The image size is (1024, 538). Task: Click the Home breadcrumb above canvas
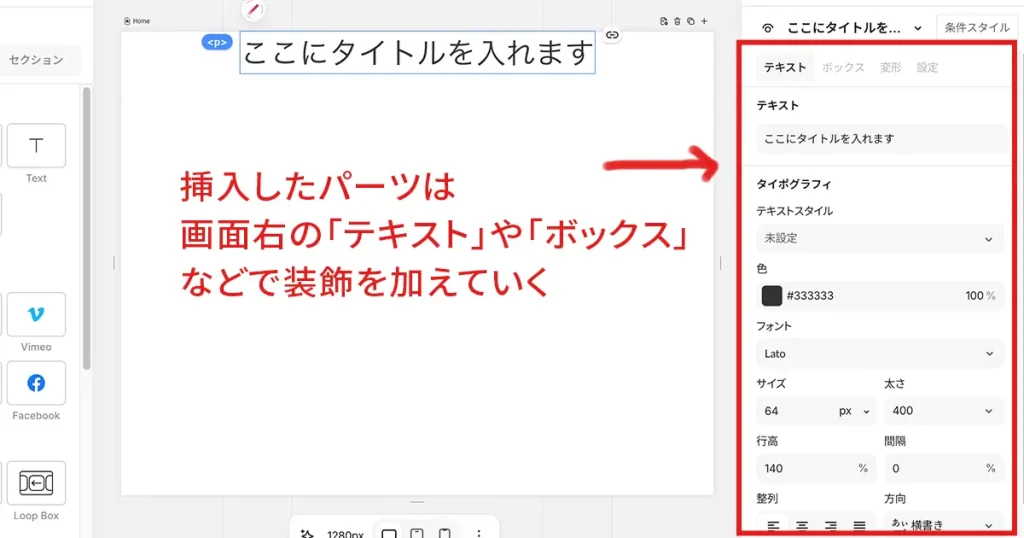click(x=137, y=22)
